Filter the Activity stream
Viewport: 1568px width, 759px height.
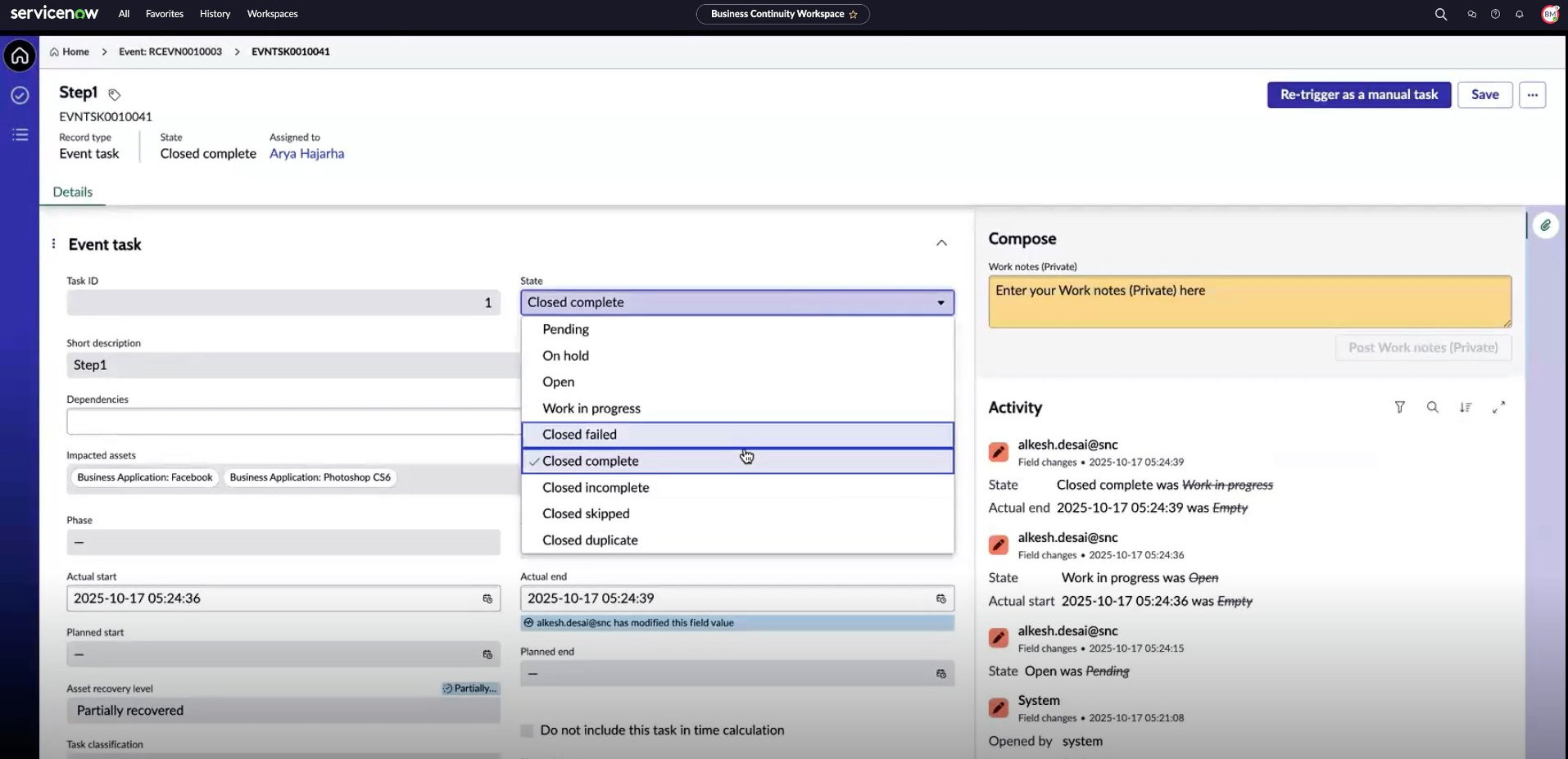(1400, 407)
